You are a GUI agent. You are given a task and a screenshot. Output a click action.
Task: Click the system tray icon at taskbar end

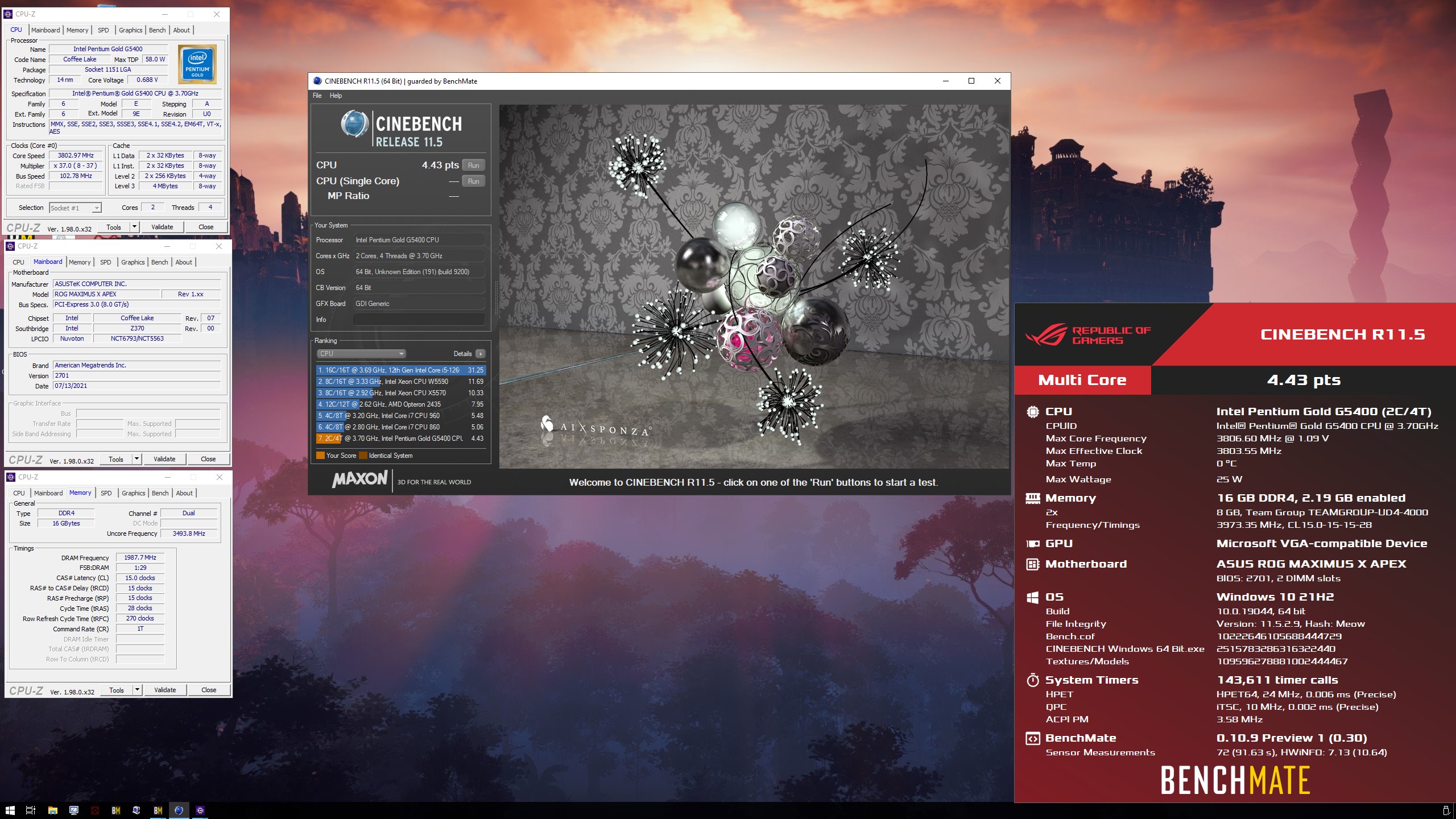coord(1446,810)
